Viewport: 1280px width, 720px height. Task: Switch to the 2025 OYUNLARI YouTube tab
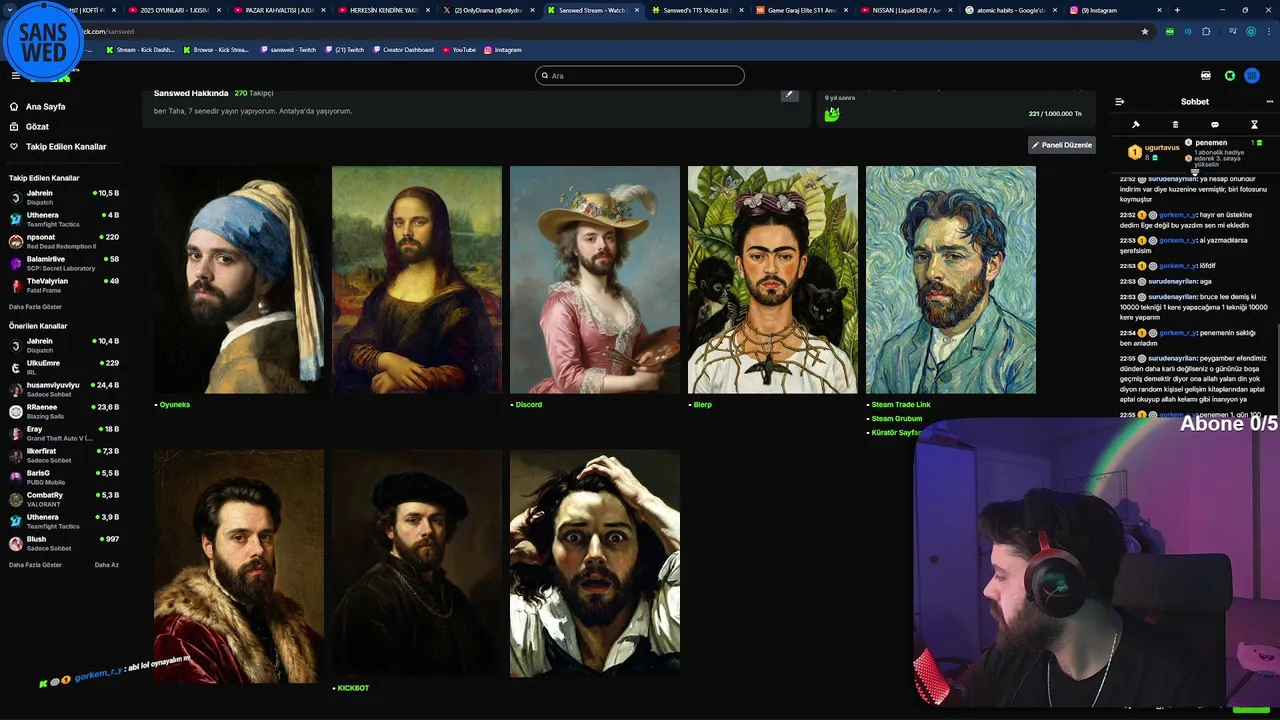(x=174, y=10)
